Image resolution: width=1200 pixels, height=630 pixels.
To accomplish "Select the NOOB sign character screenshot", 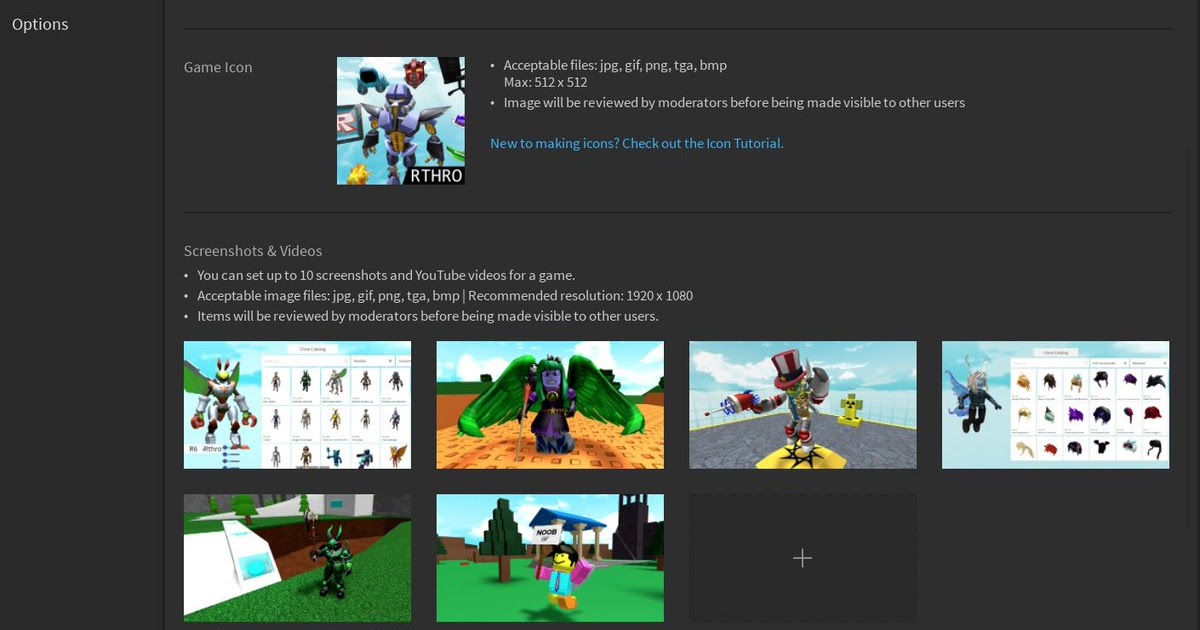I will coord(550,558).
